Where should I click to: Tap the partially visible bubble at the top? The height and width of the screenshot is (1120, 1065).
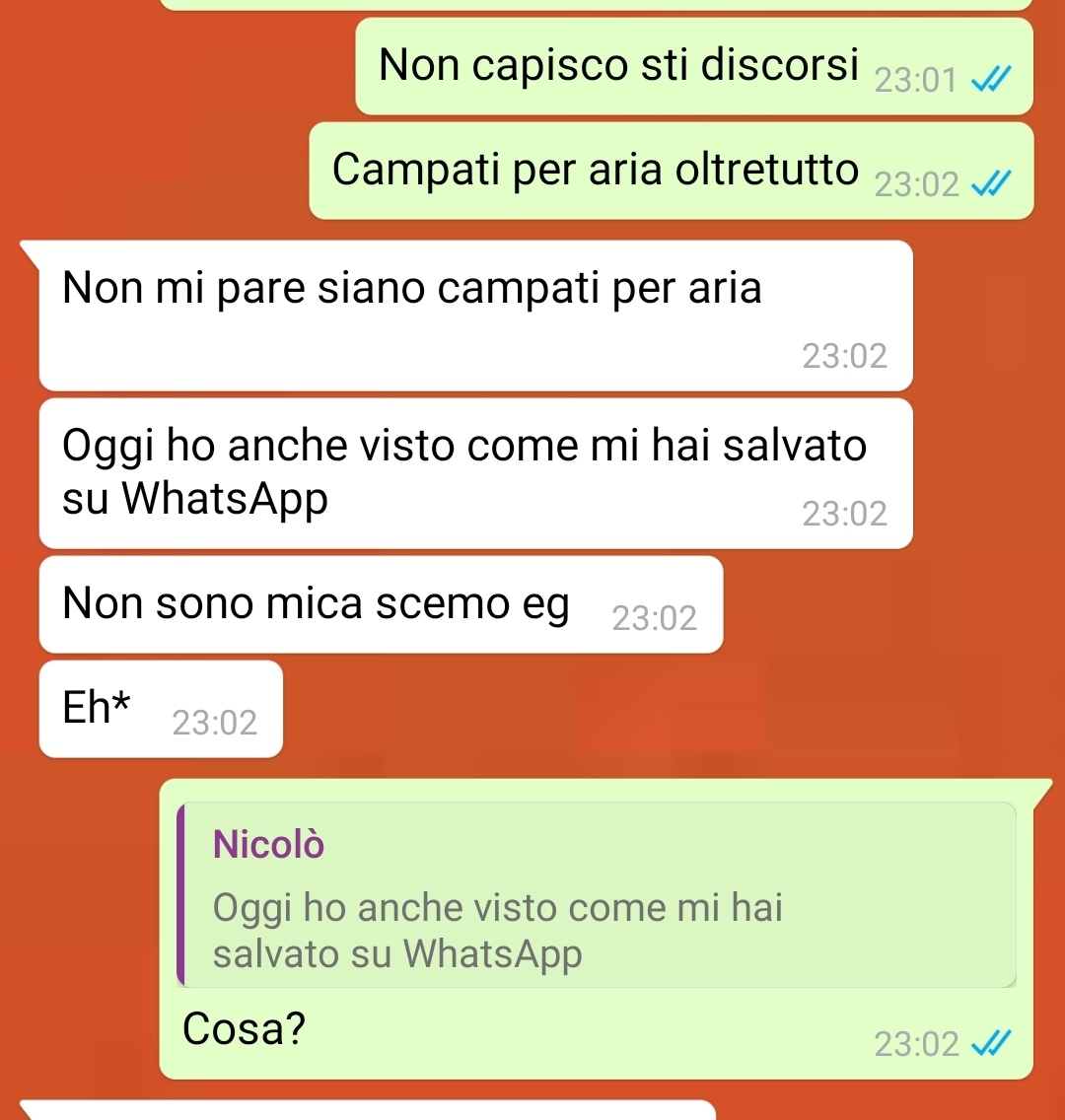click(x=597, y=4)
